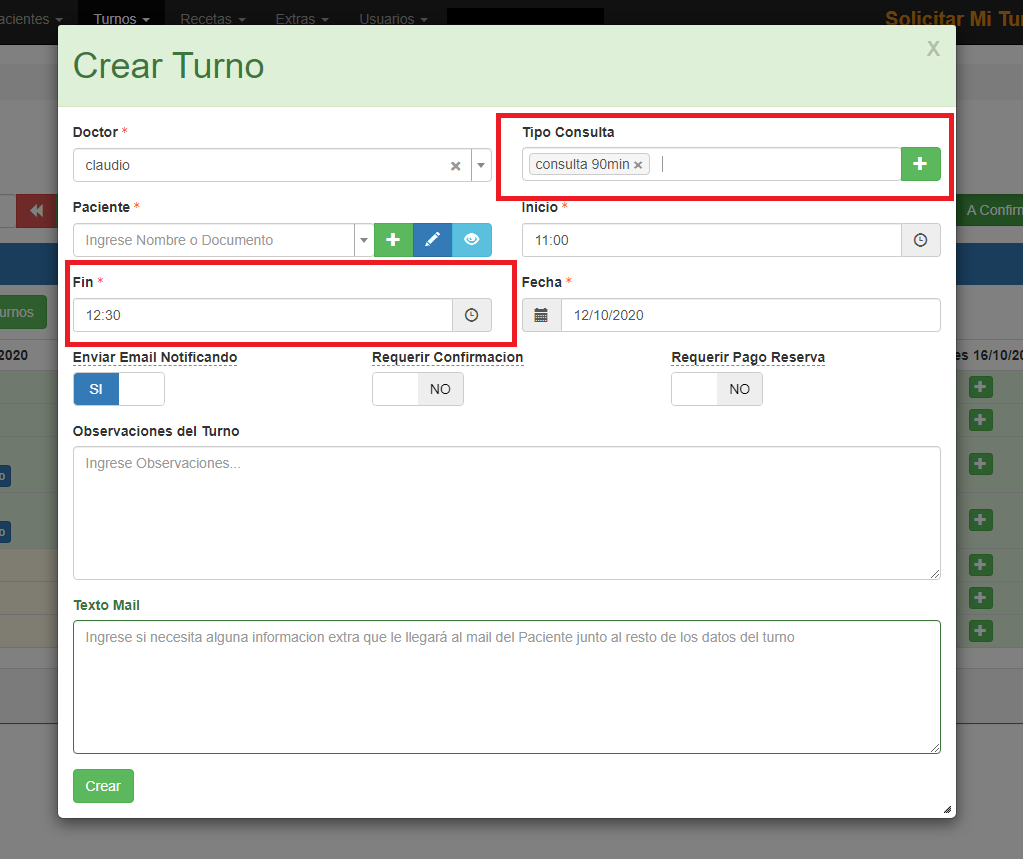
Task: Remove the 'consulta 90min' tag
Action: [638, 165]
